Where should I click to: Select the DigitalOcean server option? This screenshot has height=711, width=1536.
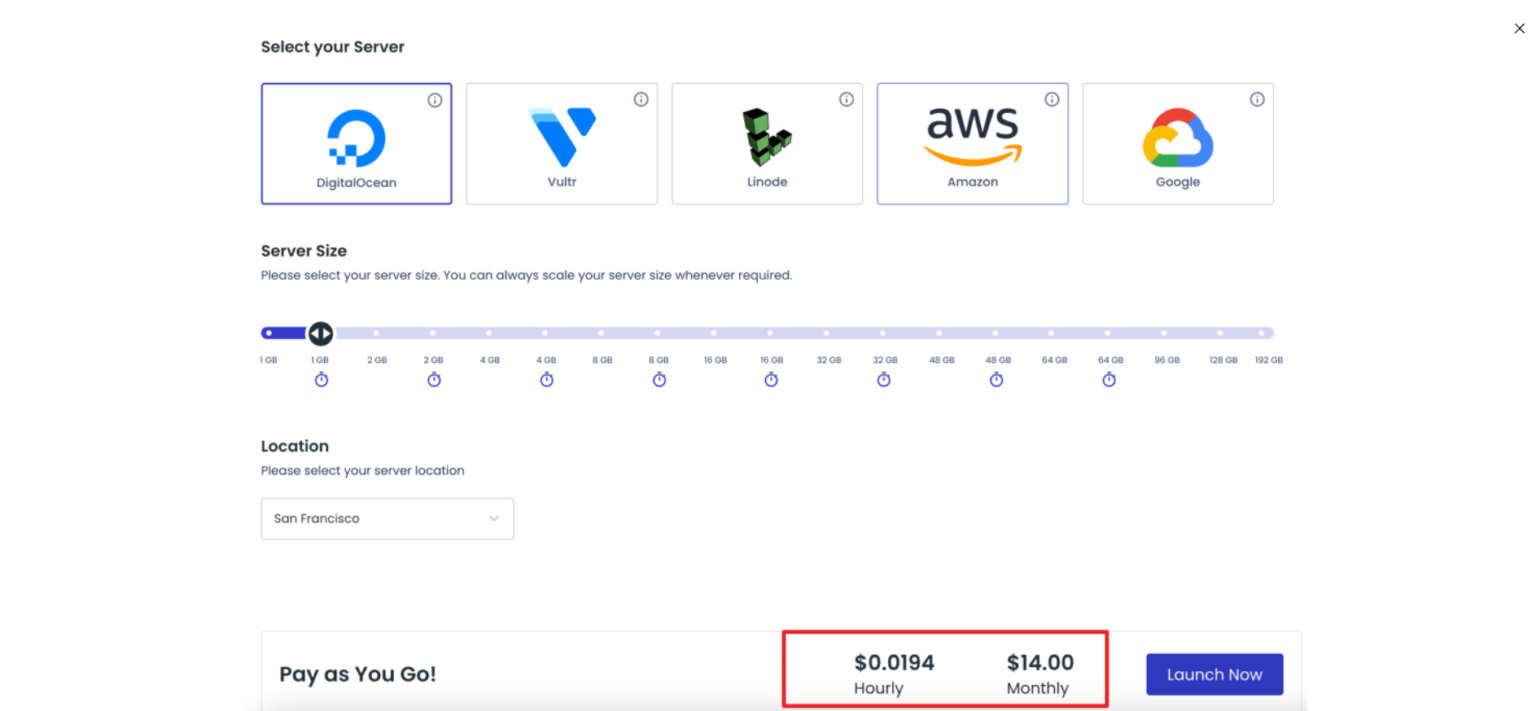pyautogui.click(x=356, y=144)
